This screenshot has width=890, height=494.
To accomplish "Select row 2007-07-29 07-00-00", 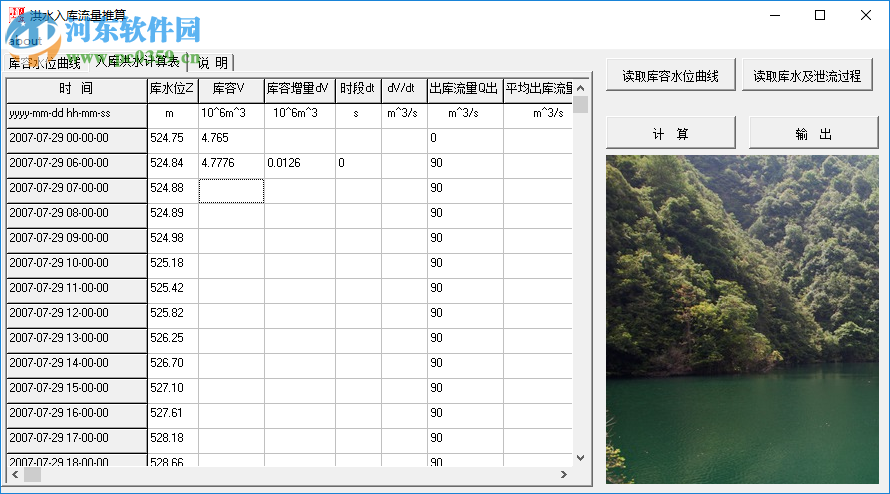I will click(77, 190).
